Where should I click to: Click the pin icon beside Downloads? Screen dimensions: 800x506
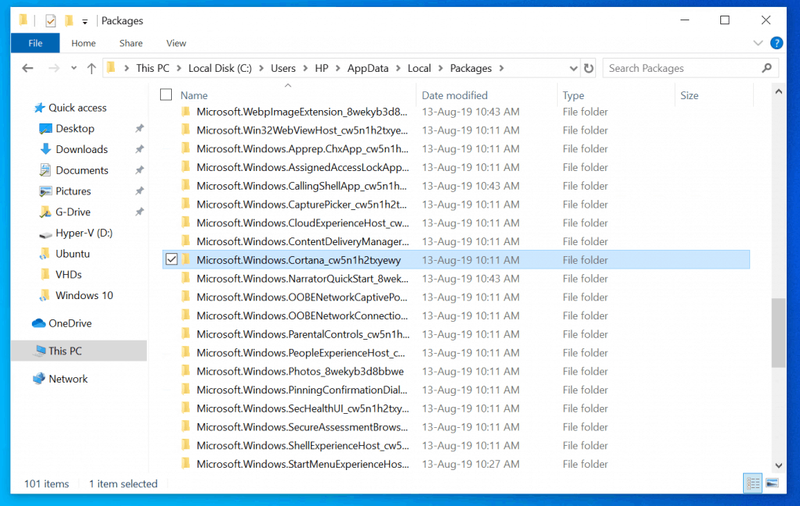click(139, 149)
